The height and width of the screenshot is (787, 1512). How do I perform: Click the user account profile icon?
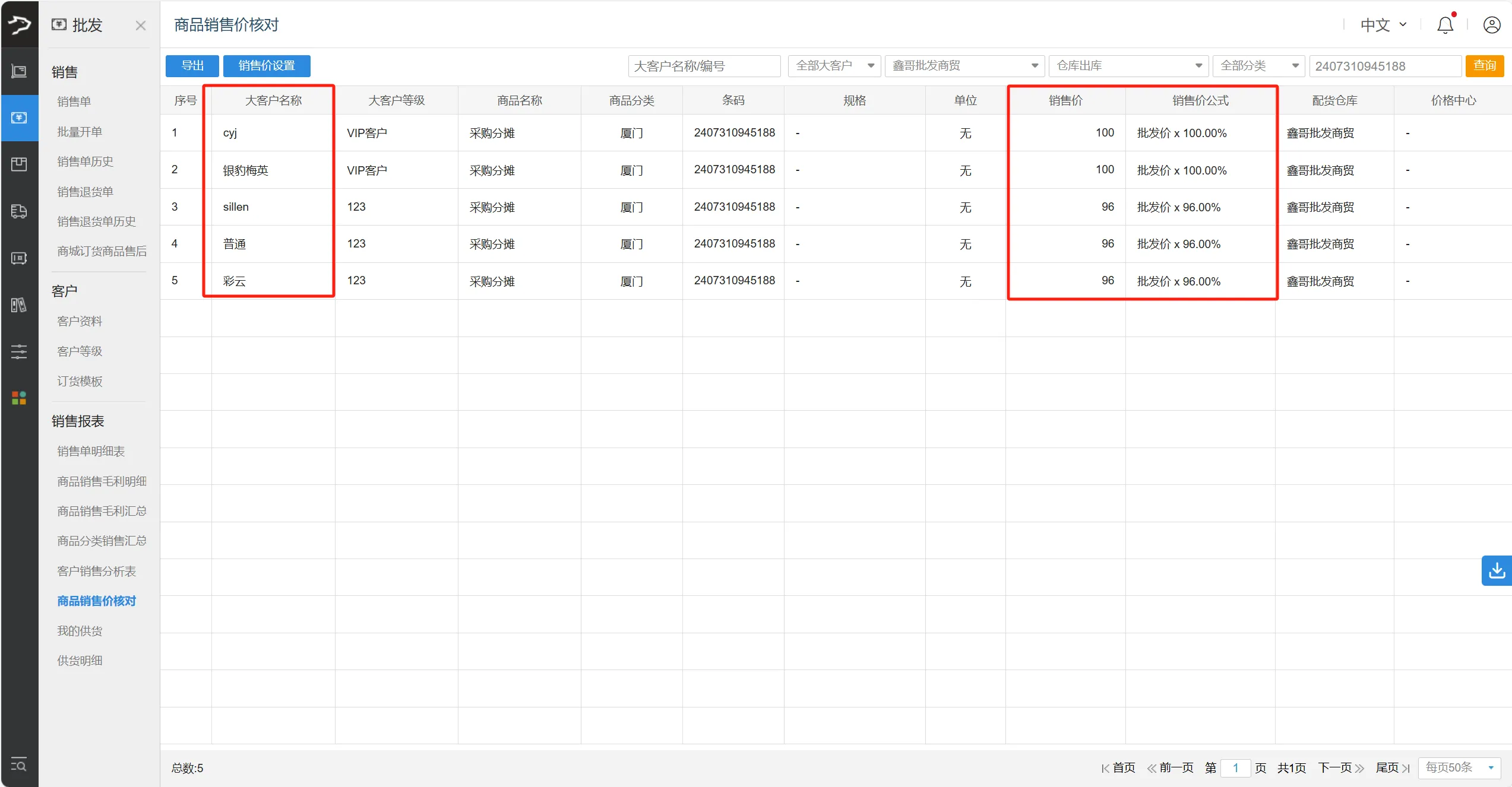(1492, 25)
